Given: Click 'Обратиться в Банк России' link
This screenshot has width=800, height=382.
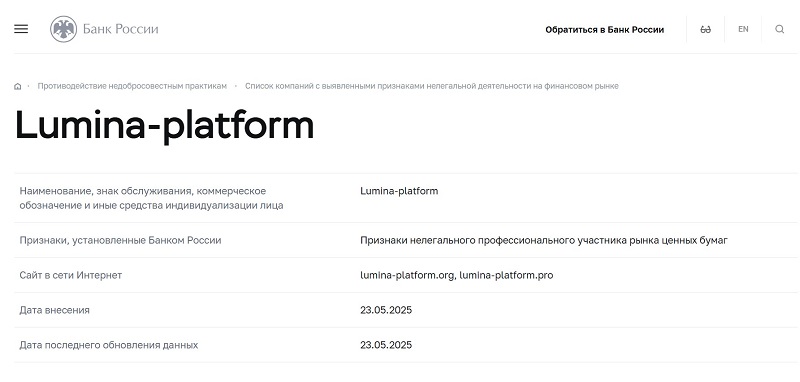Looking at the screenshot, I should pyautogui.click(x=605, y=30).
